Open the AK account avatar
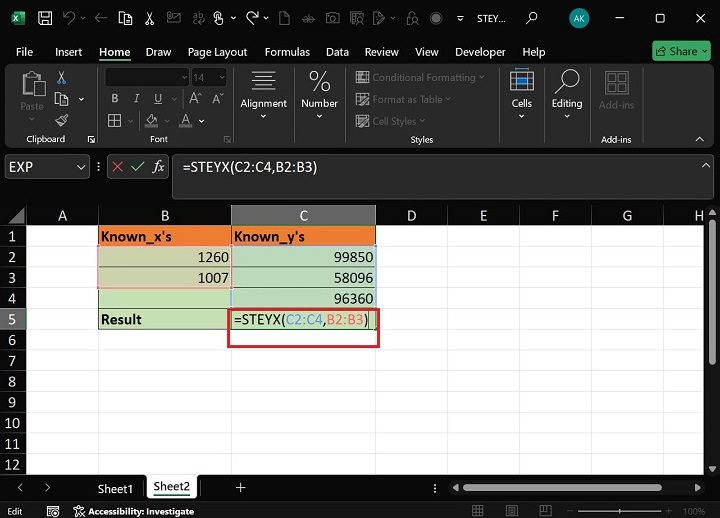Image resolution: width=720 pixels, height=518 pixels. tap(579, 18)
